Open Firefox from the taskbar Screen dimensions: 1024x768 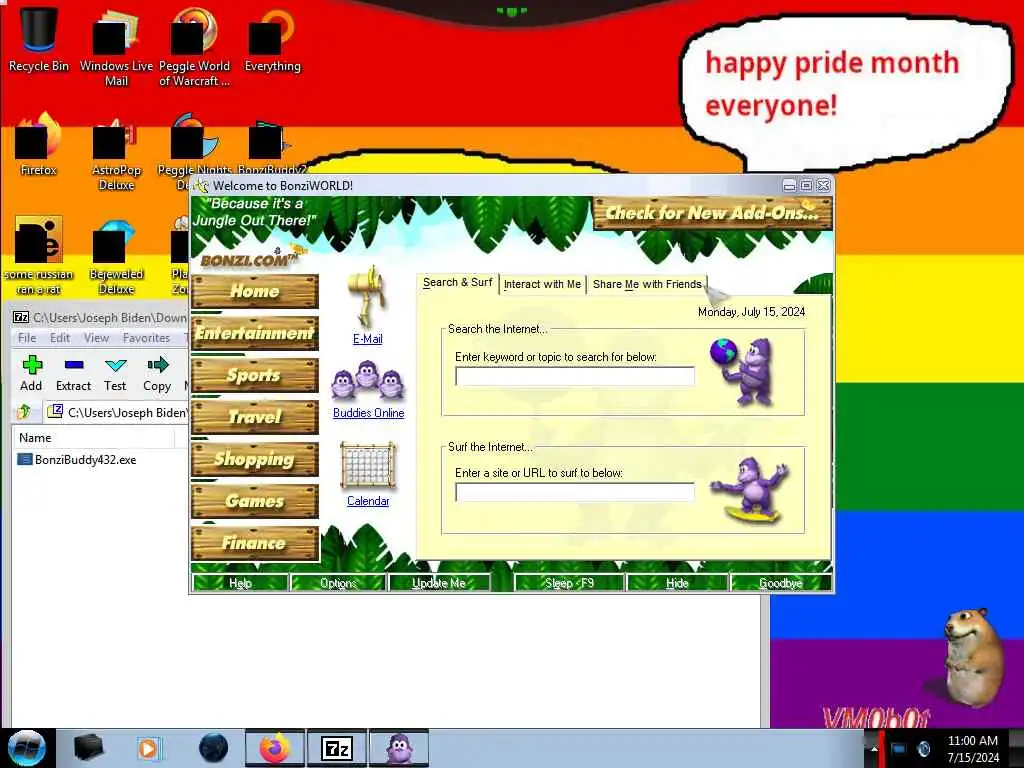pyautogui.click(x=275, y=748)
